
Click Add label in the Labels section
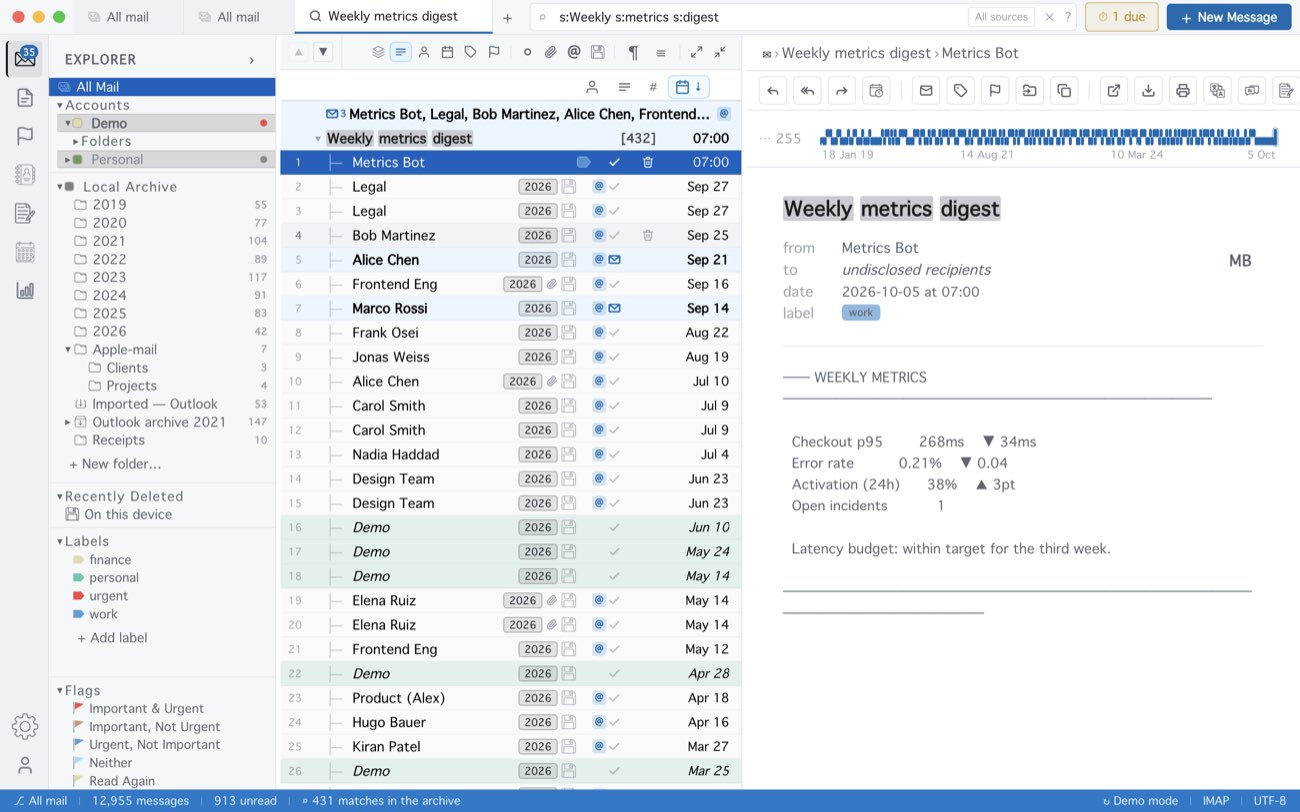point(112,638)
